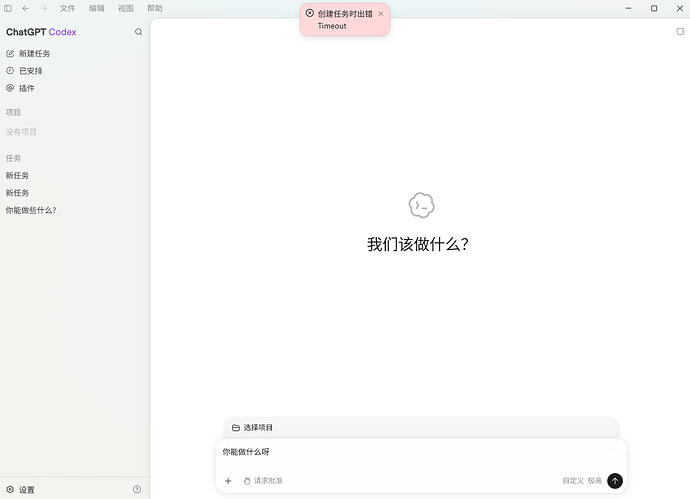
Task: Send the message with the arrow button
Action: 615,481
